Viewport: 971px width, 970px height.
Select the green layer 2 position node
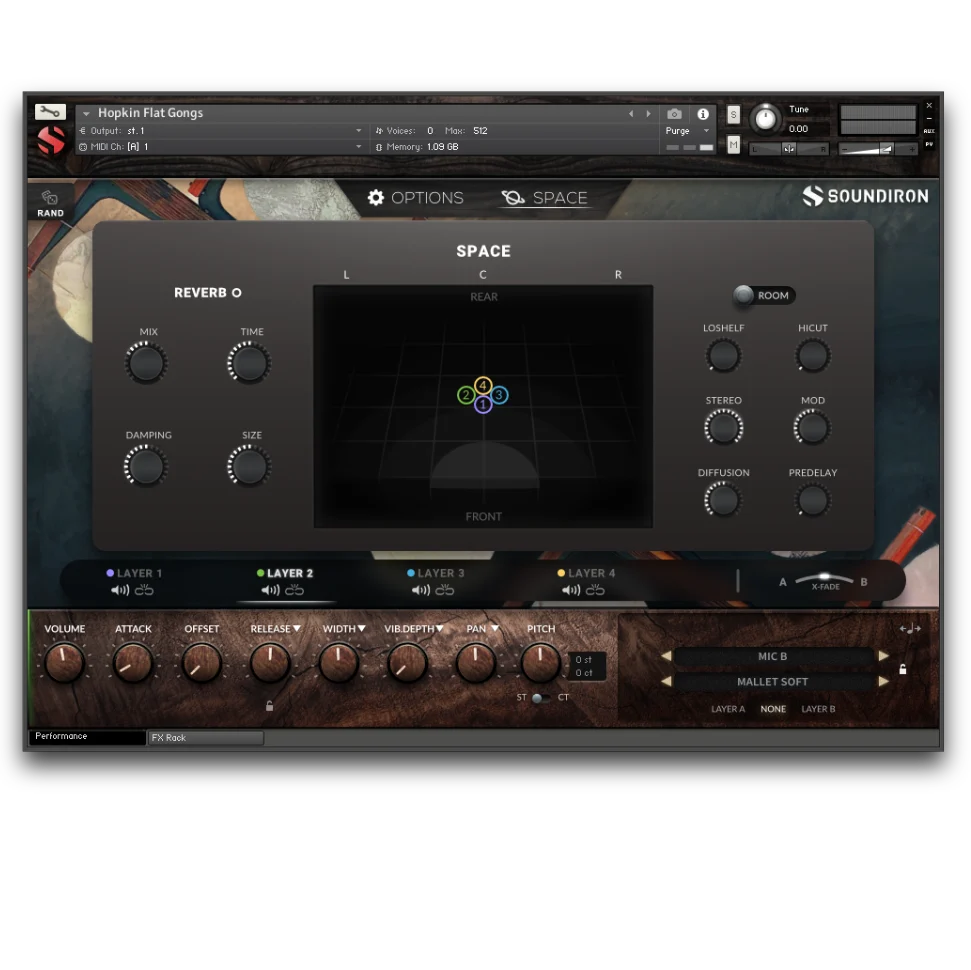coord(466,395)
